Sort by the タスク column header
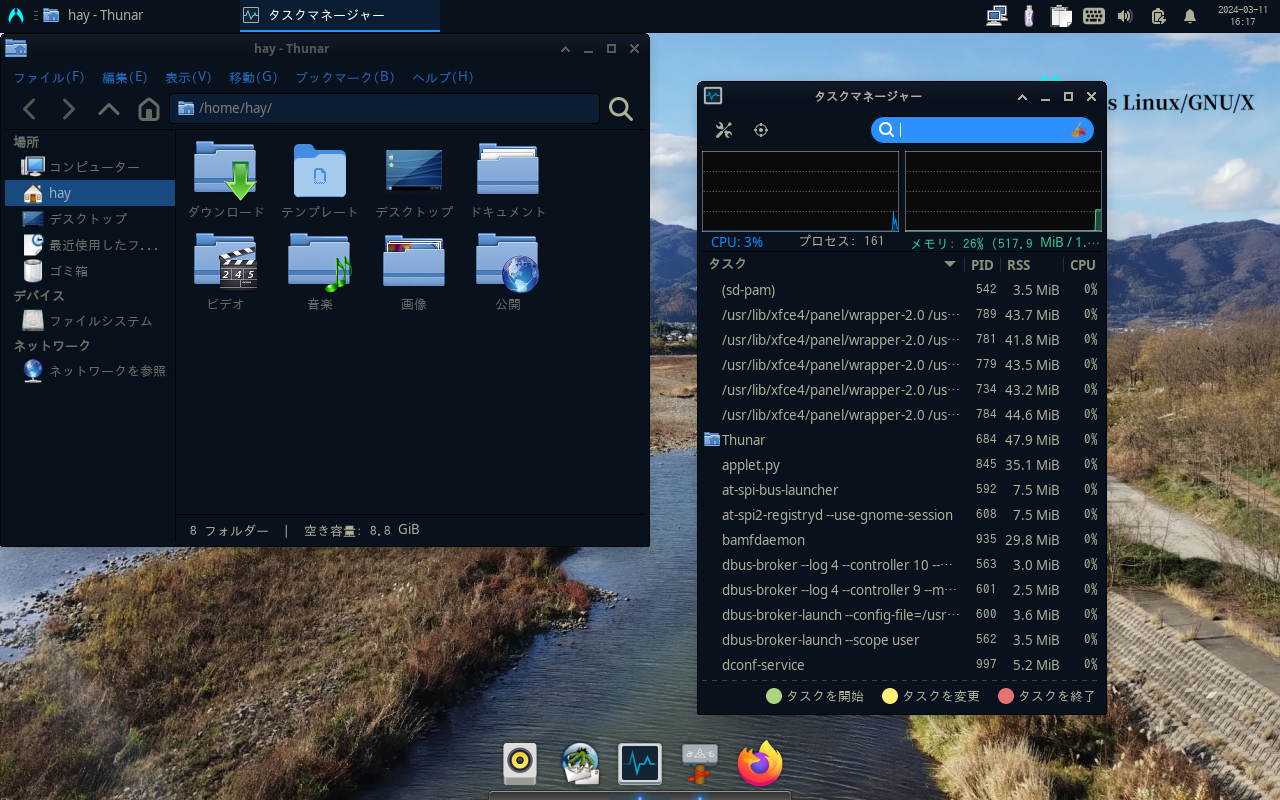The width and height of the screenshot is (1280, 800). click(833, 265)
